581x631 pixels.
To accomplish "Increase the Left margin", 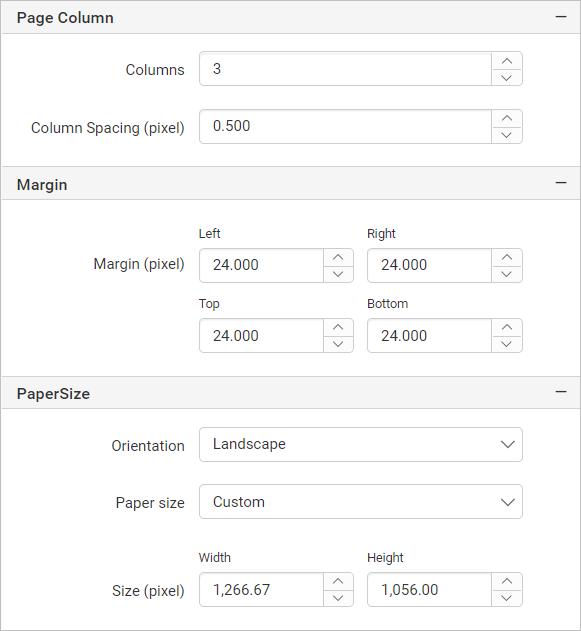I will (338, 258).
